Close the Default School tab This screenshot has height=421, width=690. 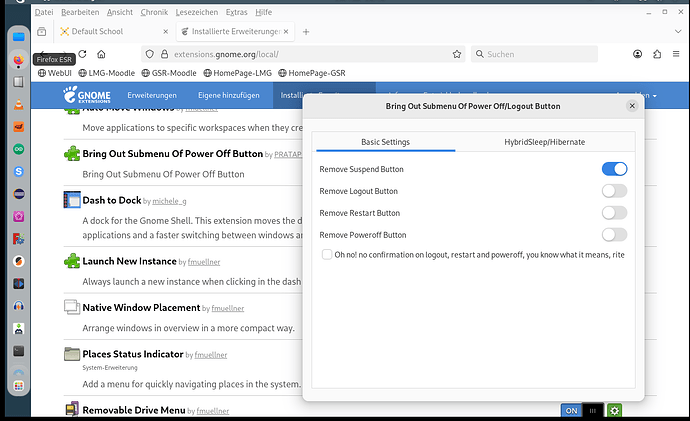pyautogui.click(x=165, y=32)
